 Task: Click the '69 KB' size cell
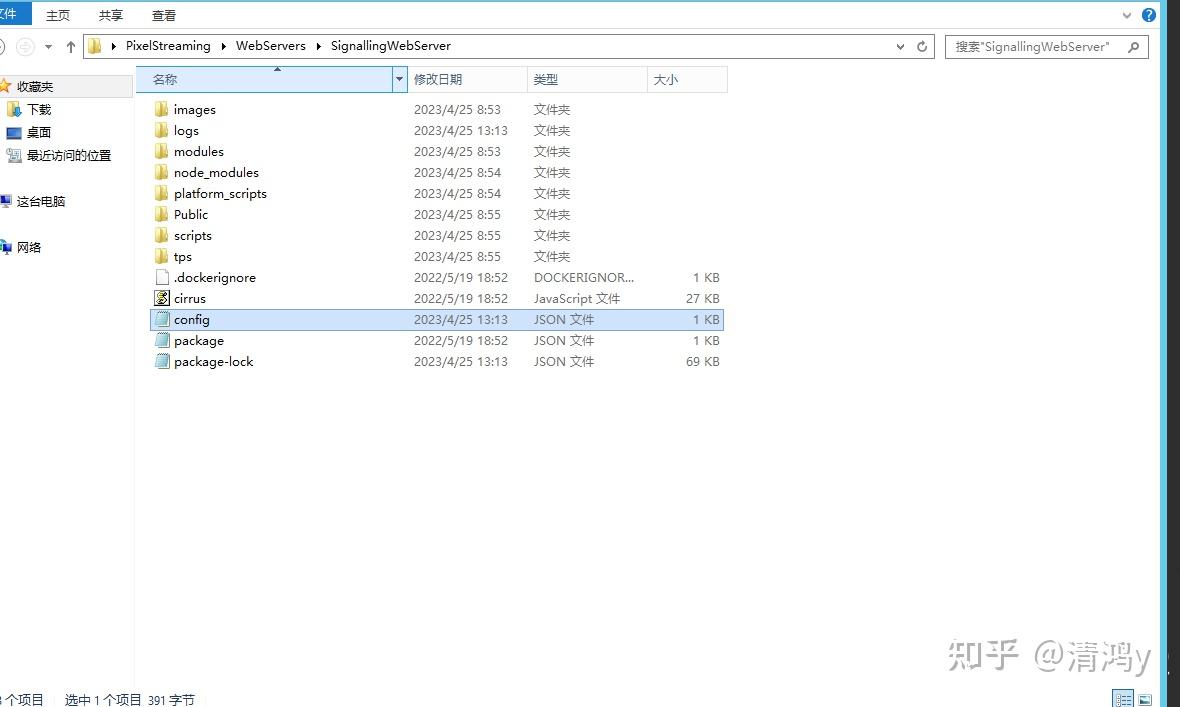pos(702,362)
